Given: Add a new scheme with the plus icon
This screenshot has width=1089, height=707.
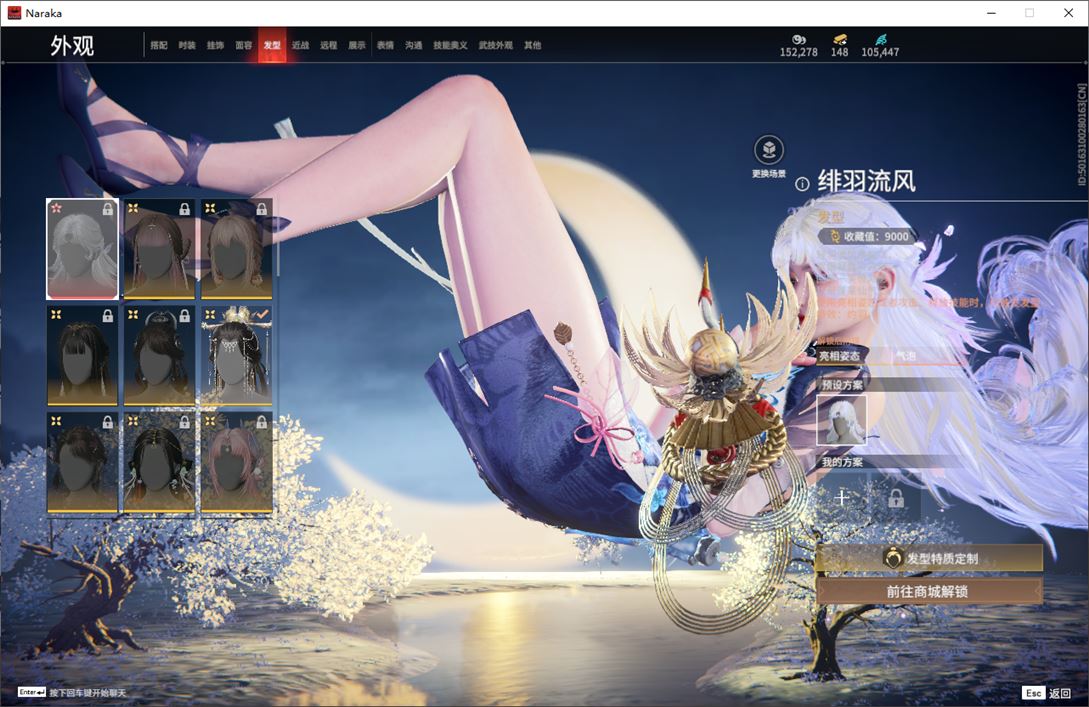Looking at the screenshot, I should tap(842, 497).
